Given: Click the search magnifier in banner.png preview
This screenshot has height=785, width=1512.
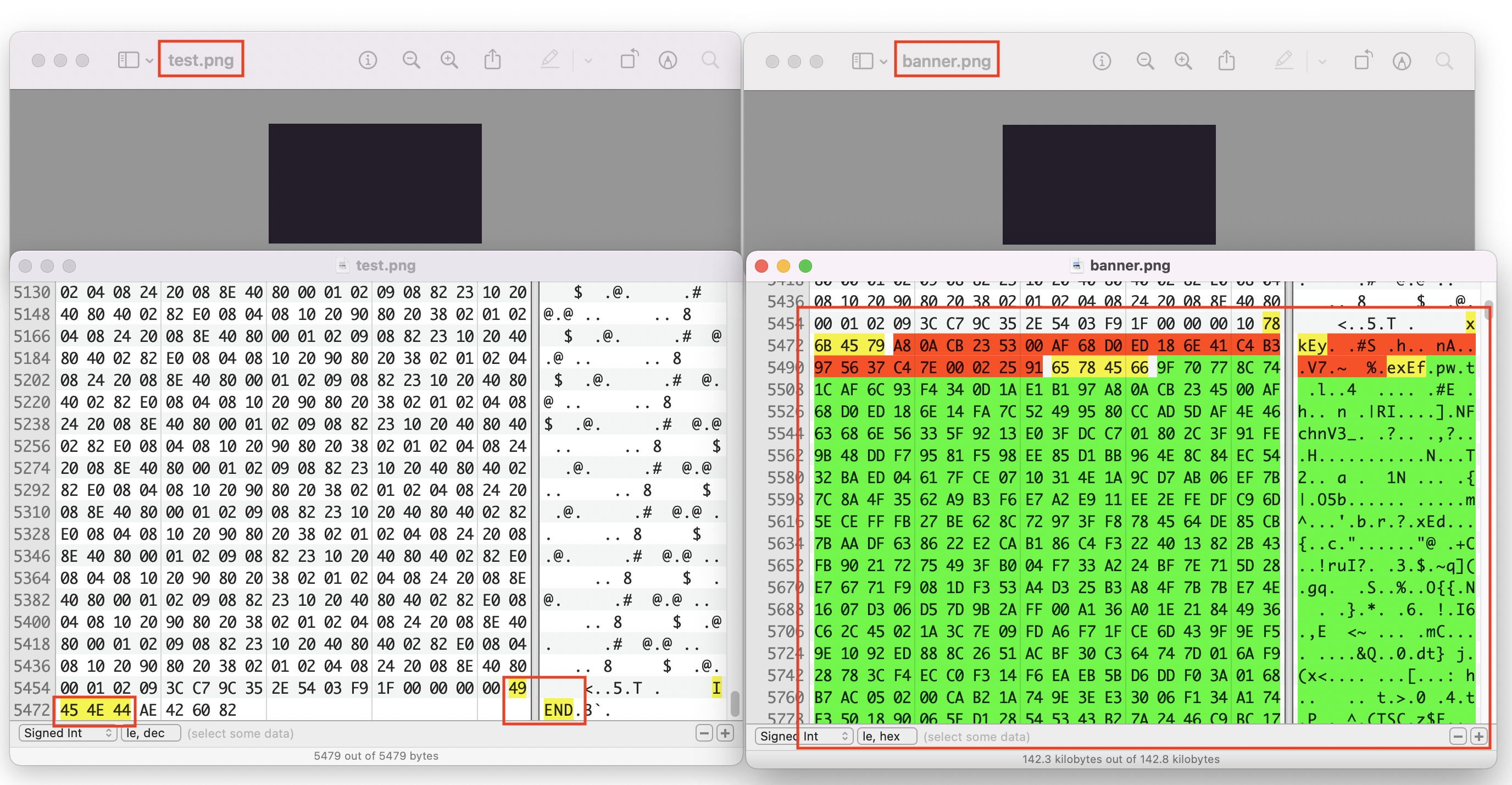Looking at the screenshot, I should tap(1444, 61).
